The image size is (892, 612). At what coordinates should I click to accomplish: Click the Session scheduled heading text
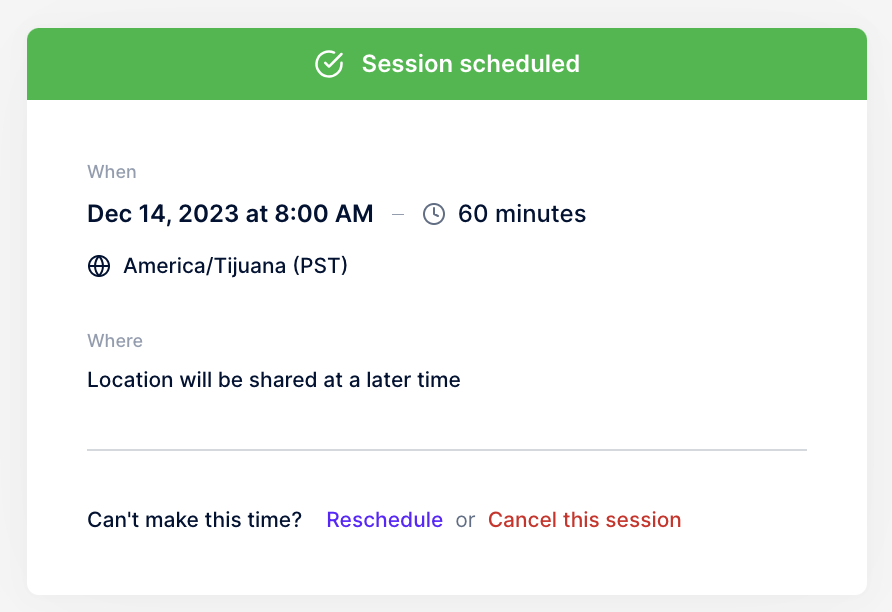[470, 64]
